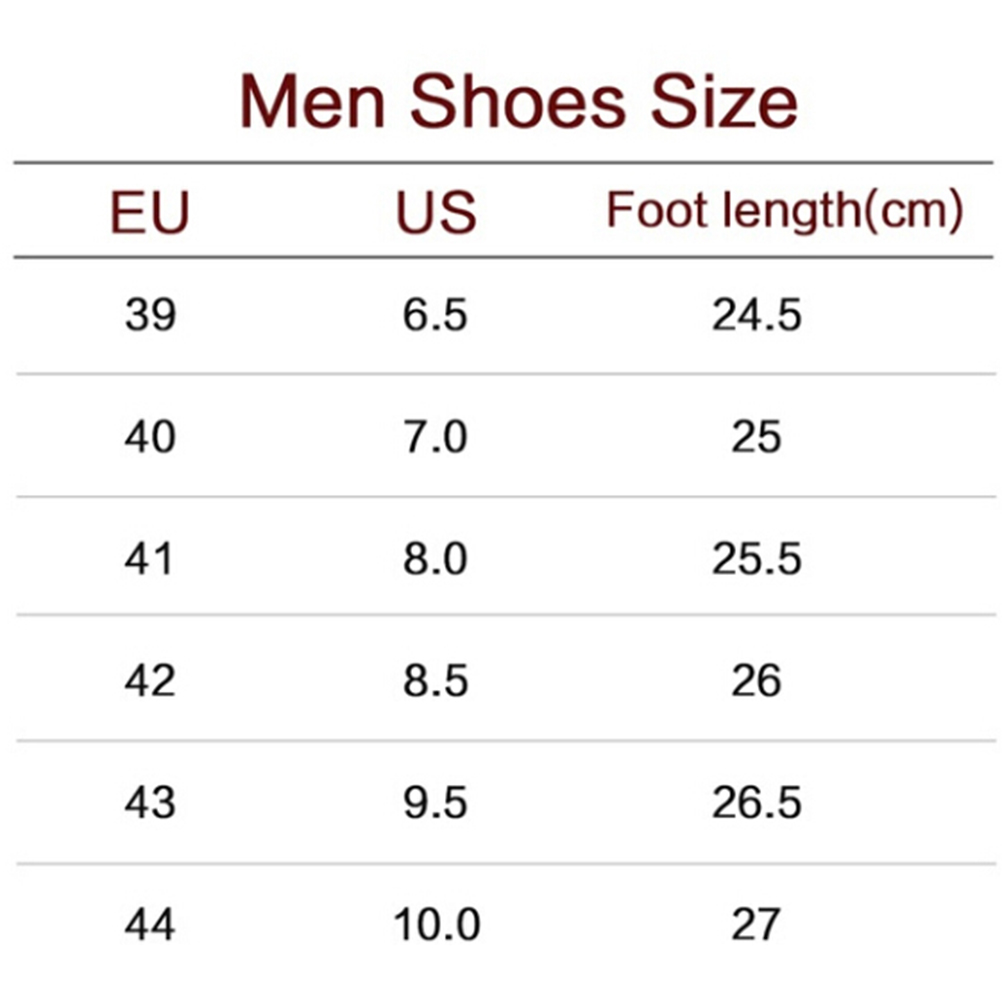Click EU size 41 cell
Image resolution: width=1002 pixels, height=1002 pixels.
click(x=150, y=559)
